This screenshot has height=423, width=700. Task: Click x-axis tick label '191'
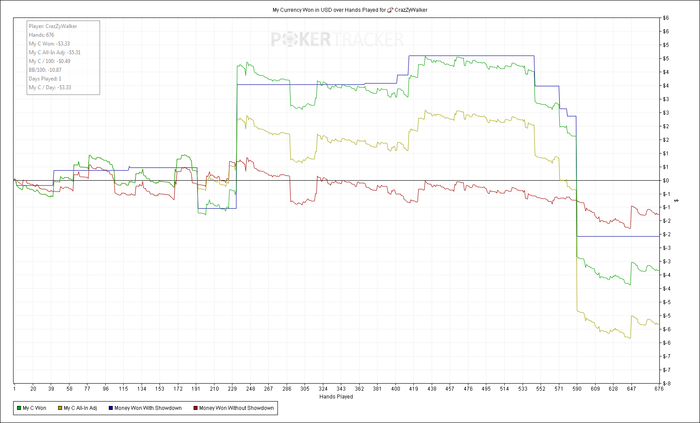point(196,389)
